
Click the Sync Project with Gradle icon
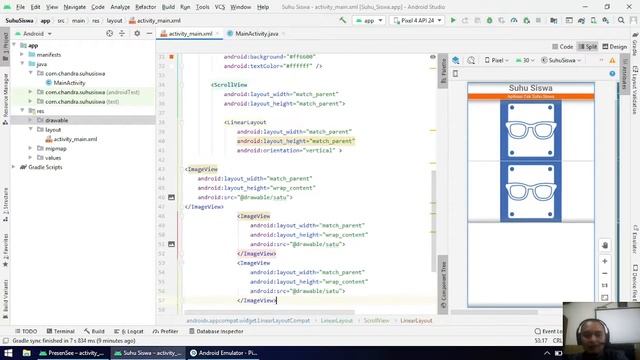[581, 20]
